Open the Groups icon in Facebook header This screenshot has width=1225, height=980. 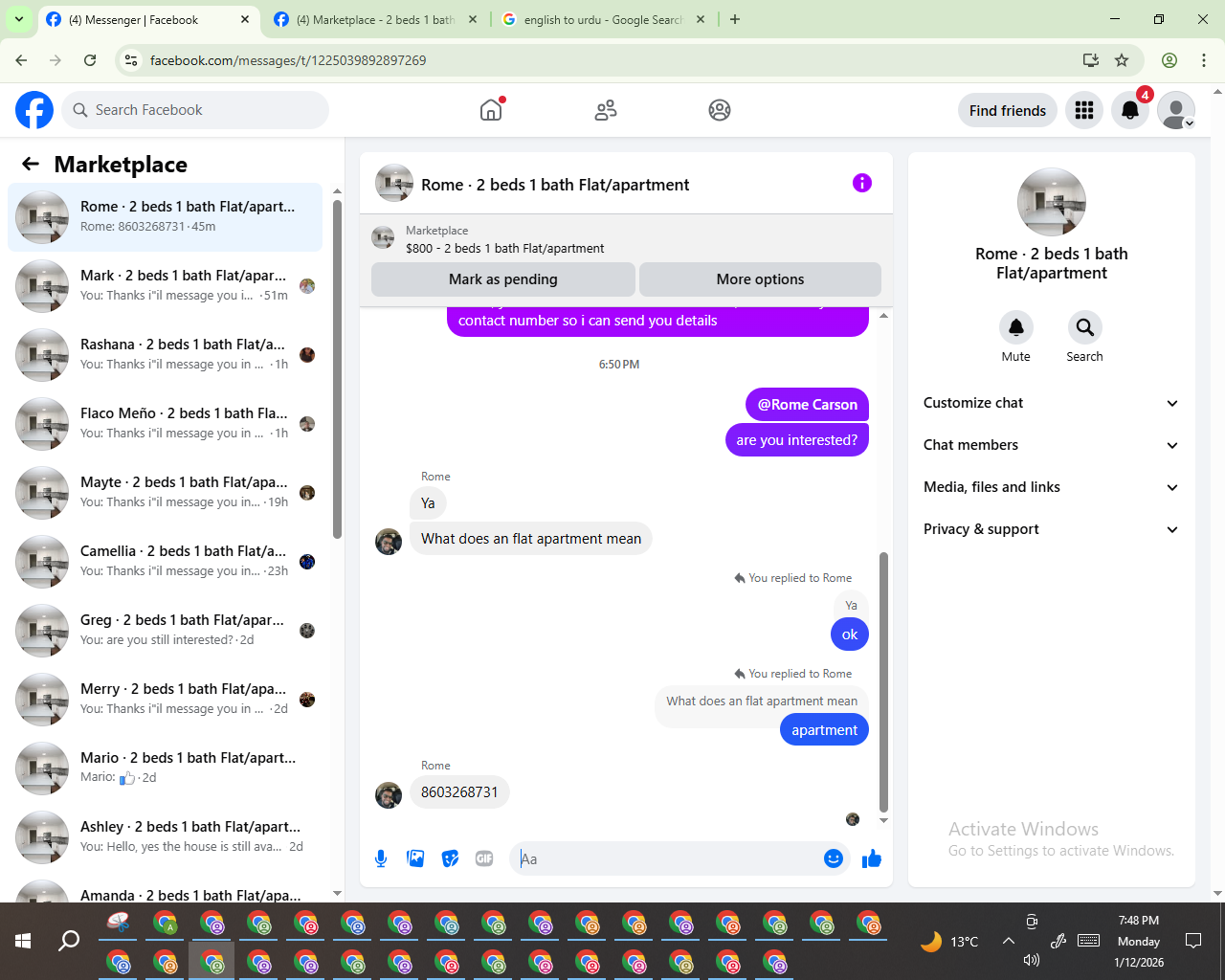click(720, 110)
